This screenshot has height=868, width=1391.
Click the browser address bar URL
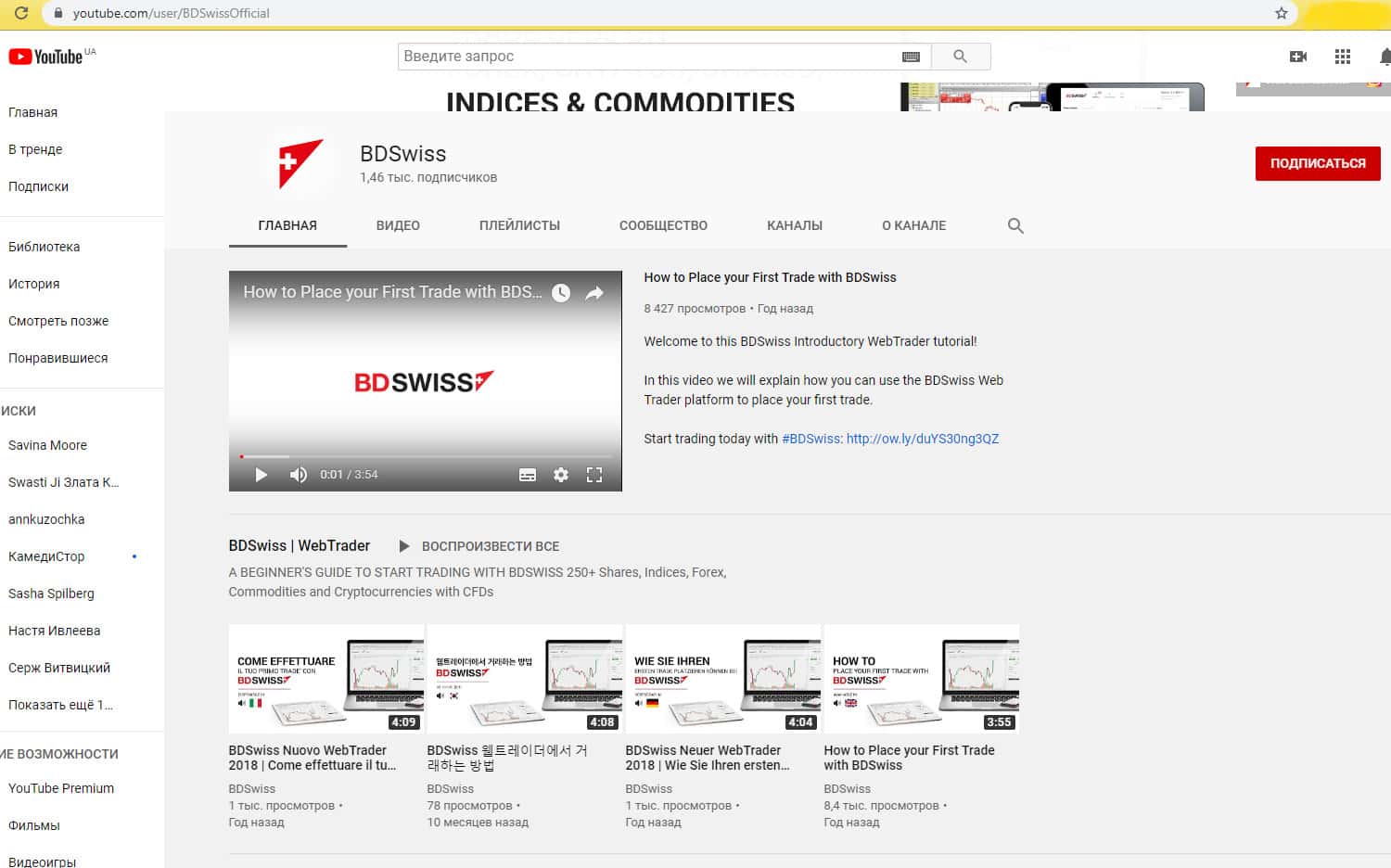(x=172, y=13)
